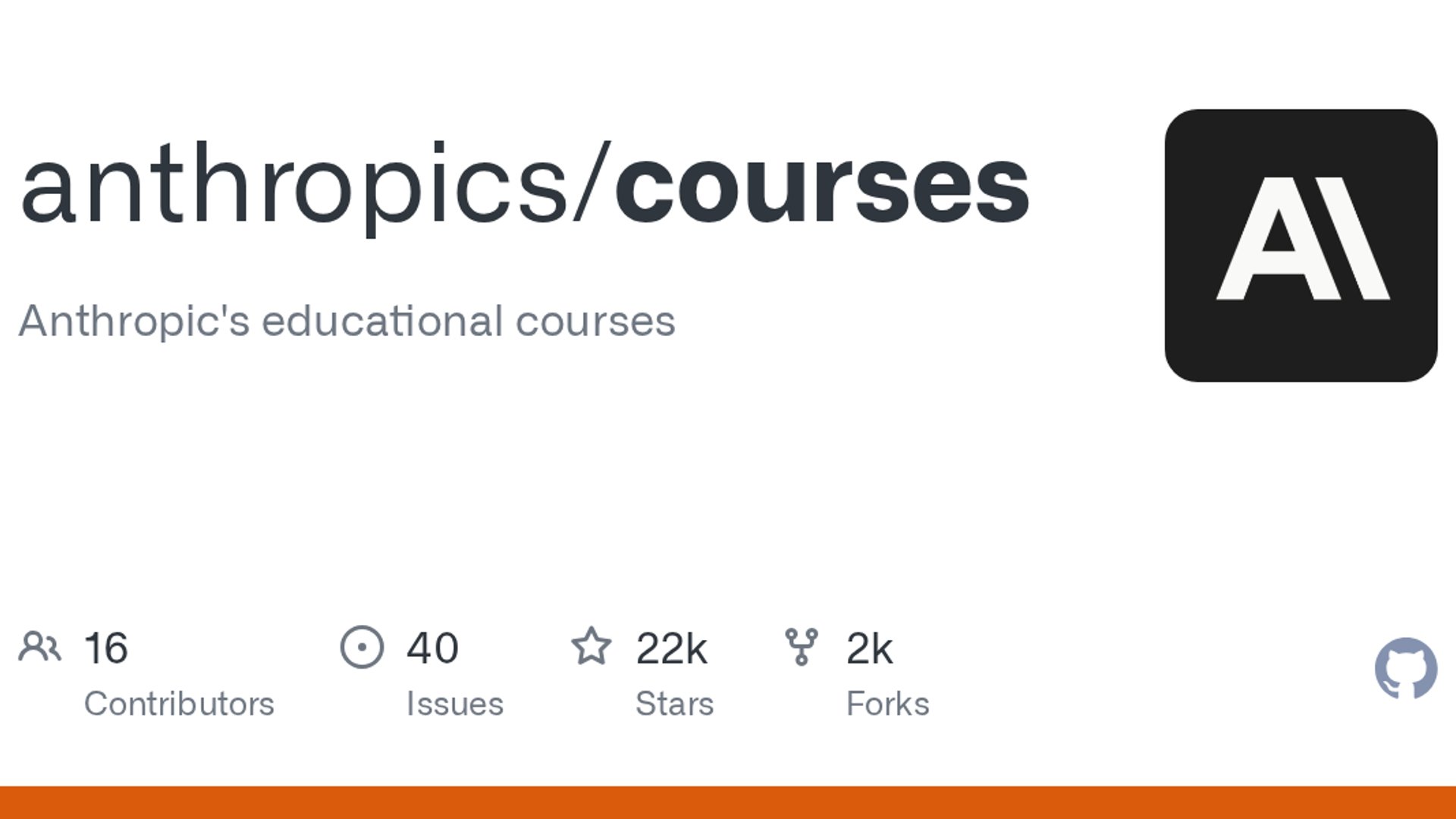
Task: Click the 'Stars' label
Action: click(x=674, y=704)
